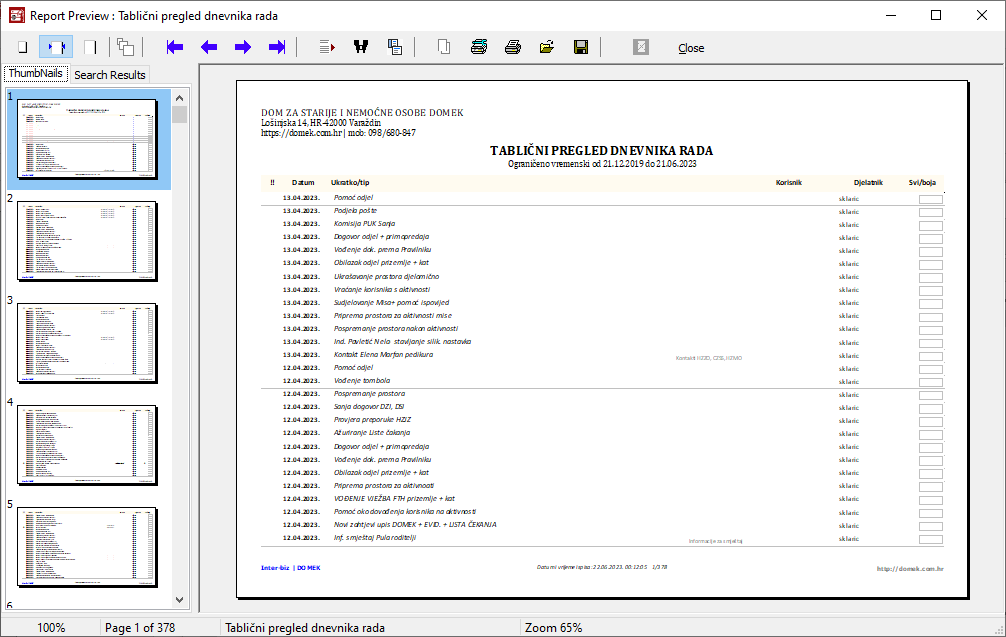This screenshot has height=637, width=1006.
Task: Go to next page arrow
Action: (243, 47)
